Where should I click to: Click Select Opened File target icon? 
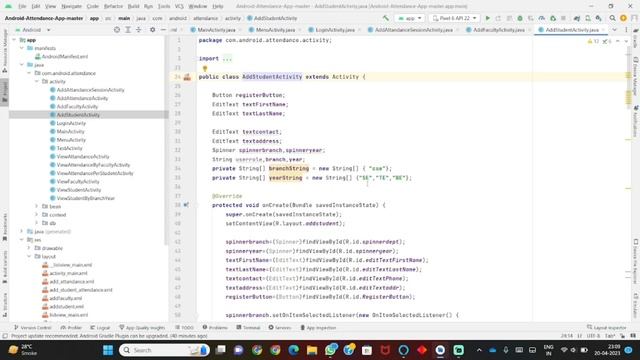tap(117, 30)
